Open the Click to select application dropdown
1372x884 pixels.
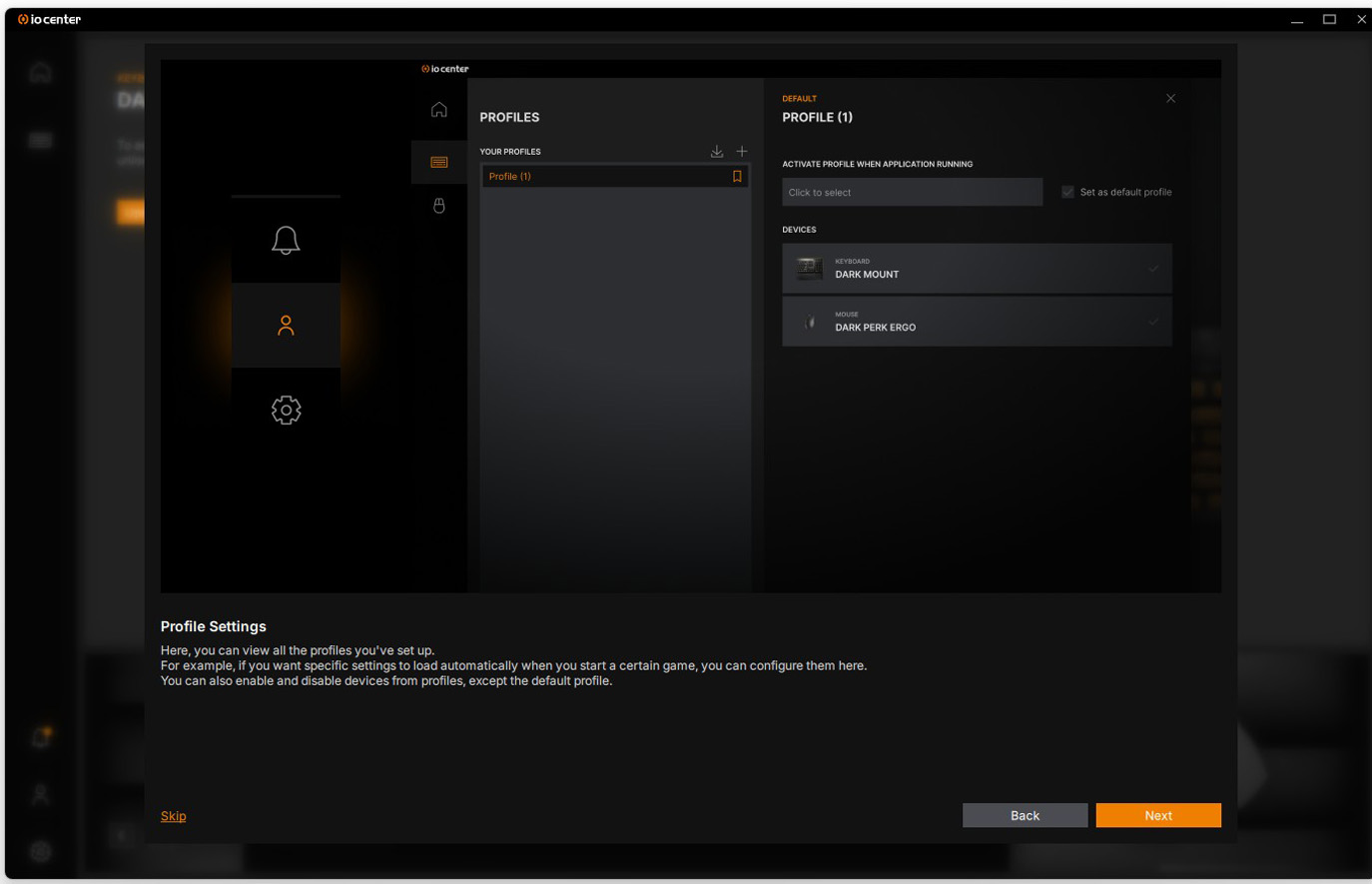tap(912, 192)
